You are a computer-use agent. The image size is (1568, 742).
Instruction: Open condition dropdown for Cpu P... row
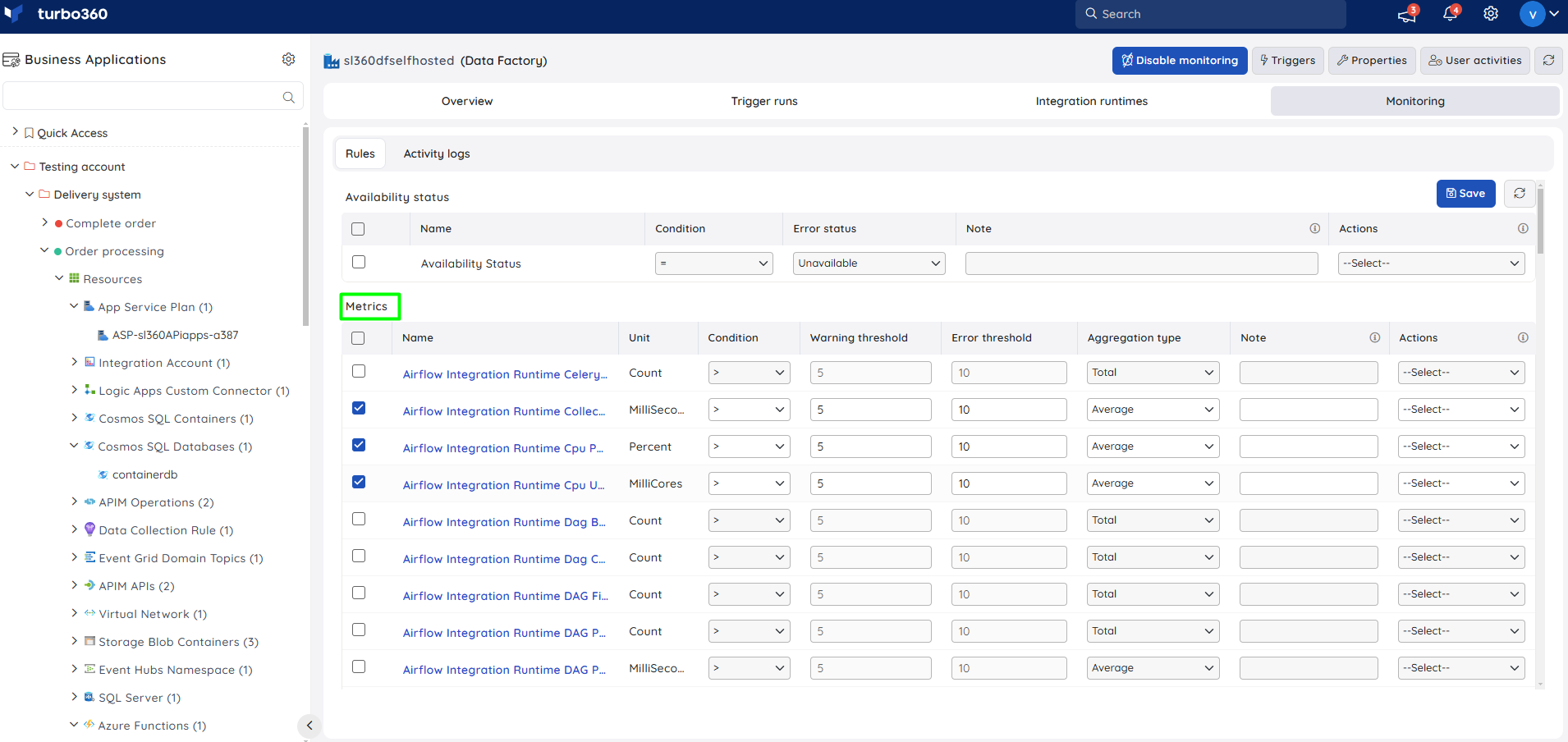[x=750, y=447]
